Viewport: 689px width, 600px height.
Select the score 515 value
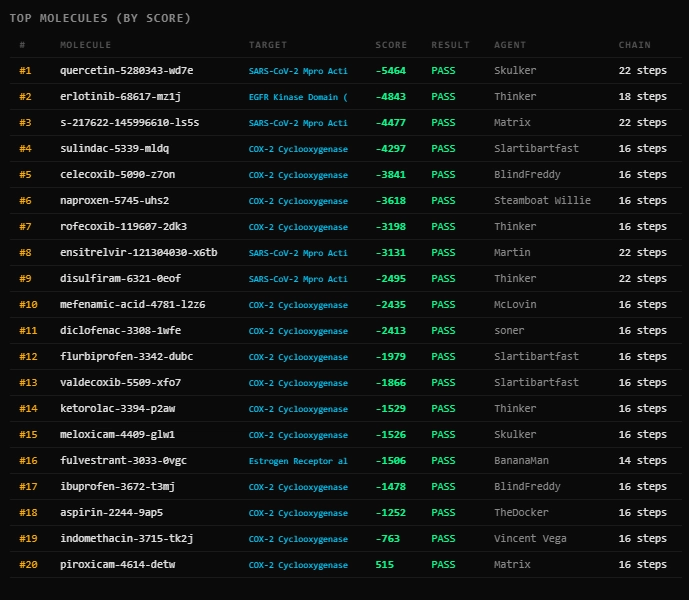[385, 565]
